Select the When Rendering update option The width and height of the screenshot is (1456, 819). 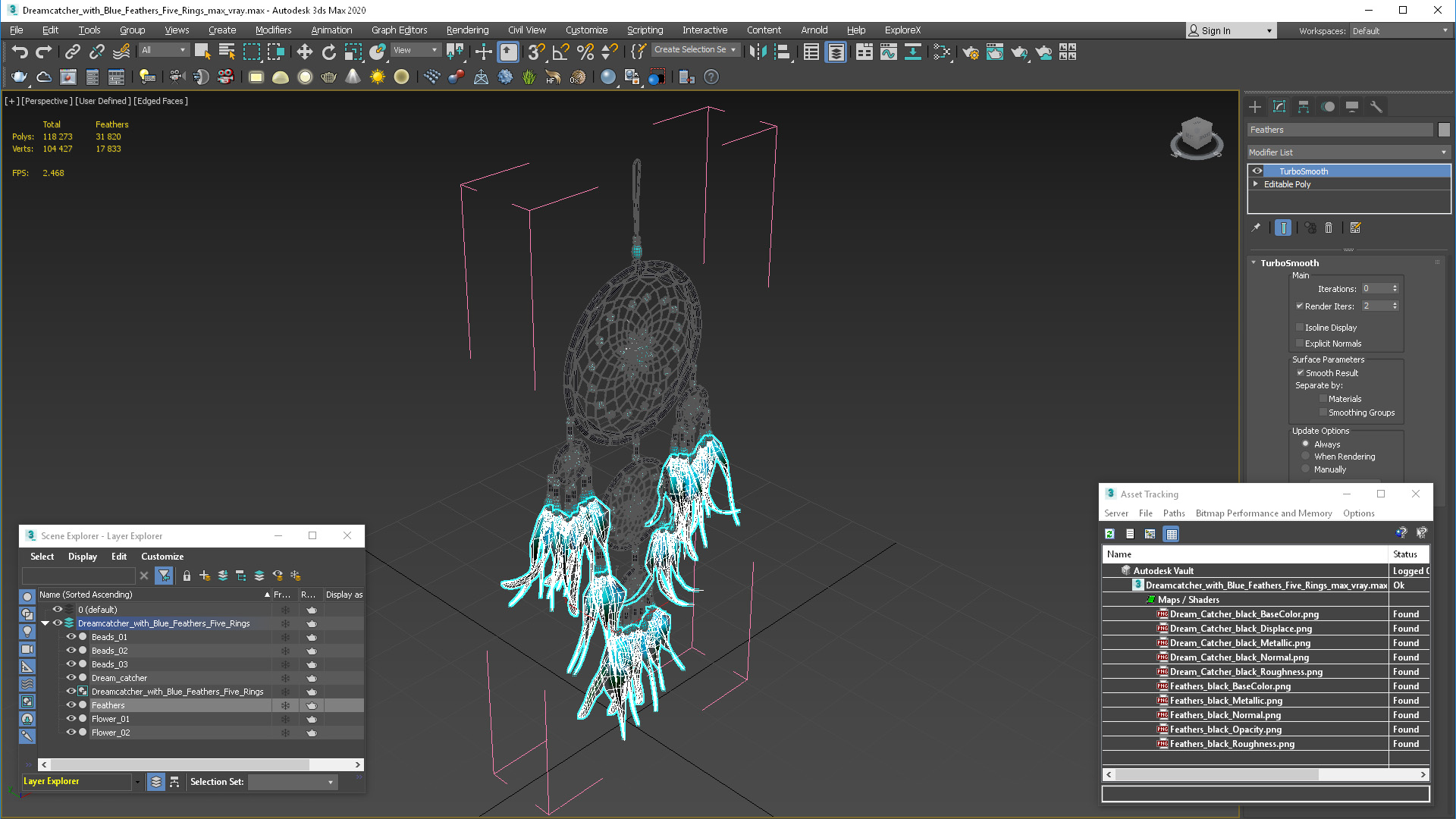pyautogui.click(x=1306, y=457)
